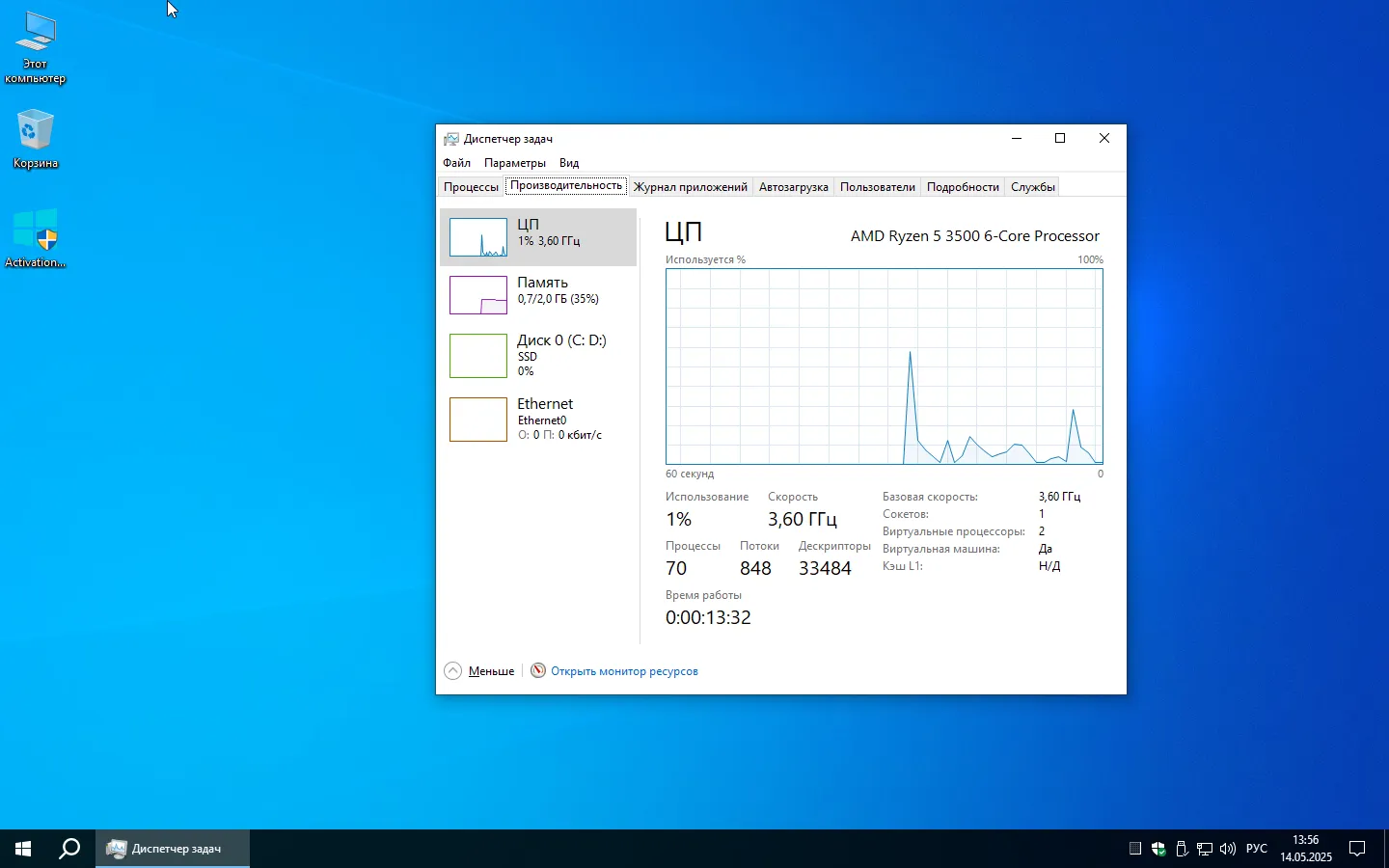The height and width of the screenshot is (868, 1389).
Task: Select the Производительность tab
Action: [566, 186]
